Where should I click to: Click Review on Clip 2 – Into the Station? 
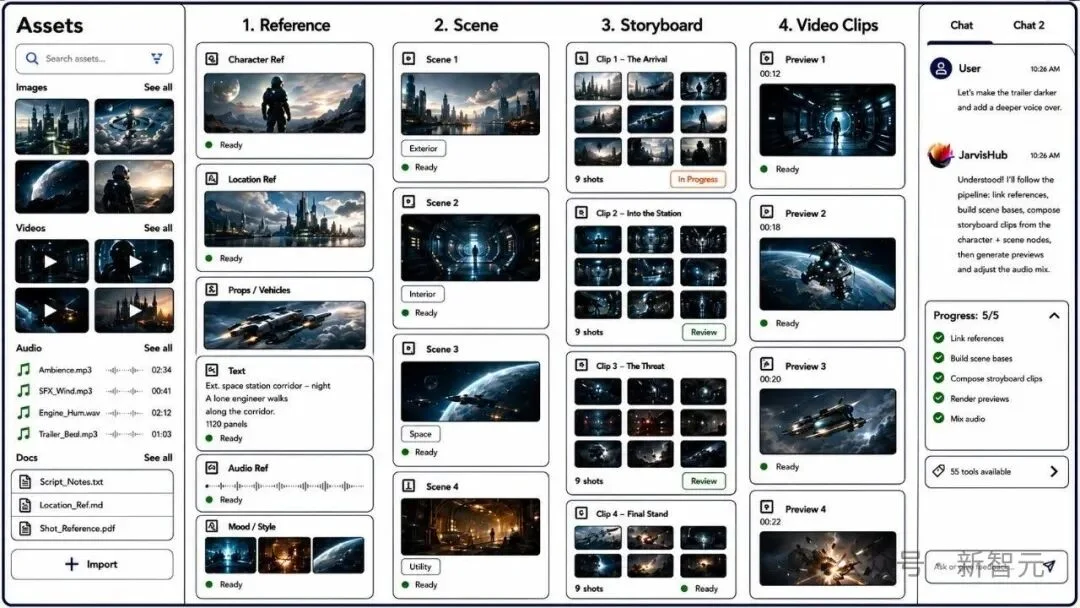(704, 332)
